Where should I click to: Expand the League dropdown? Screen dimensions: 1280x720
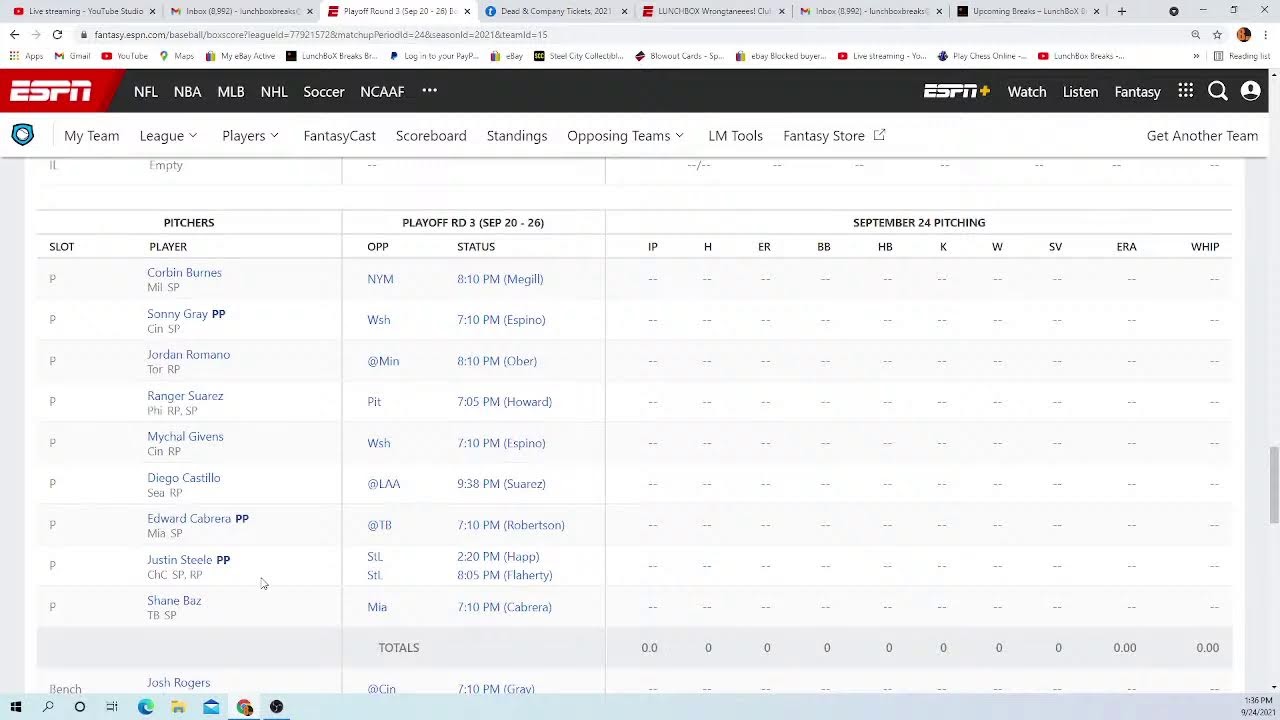[x=168, y=135]
